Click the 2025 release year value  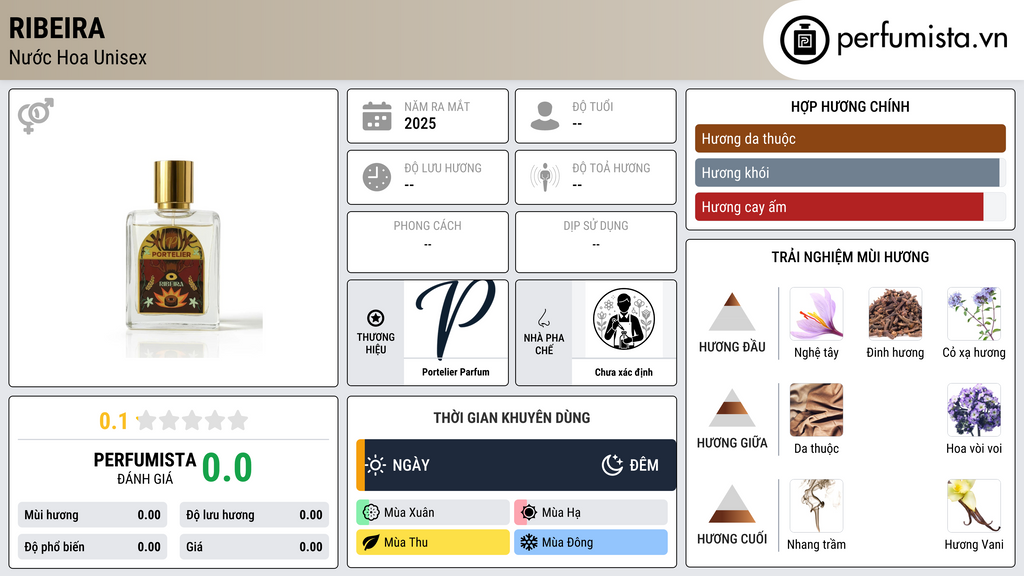(x=420, y=123)
